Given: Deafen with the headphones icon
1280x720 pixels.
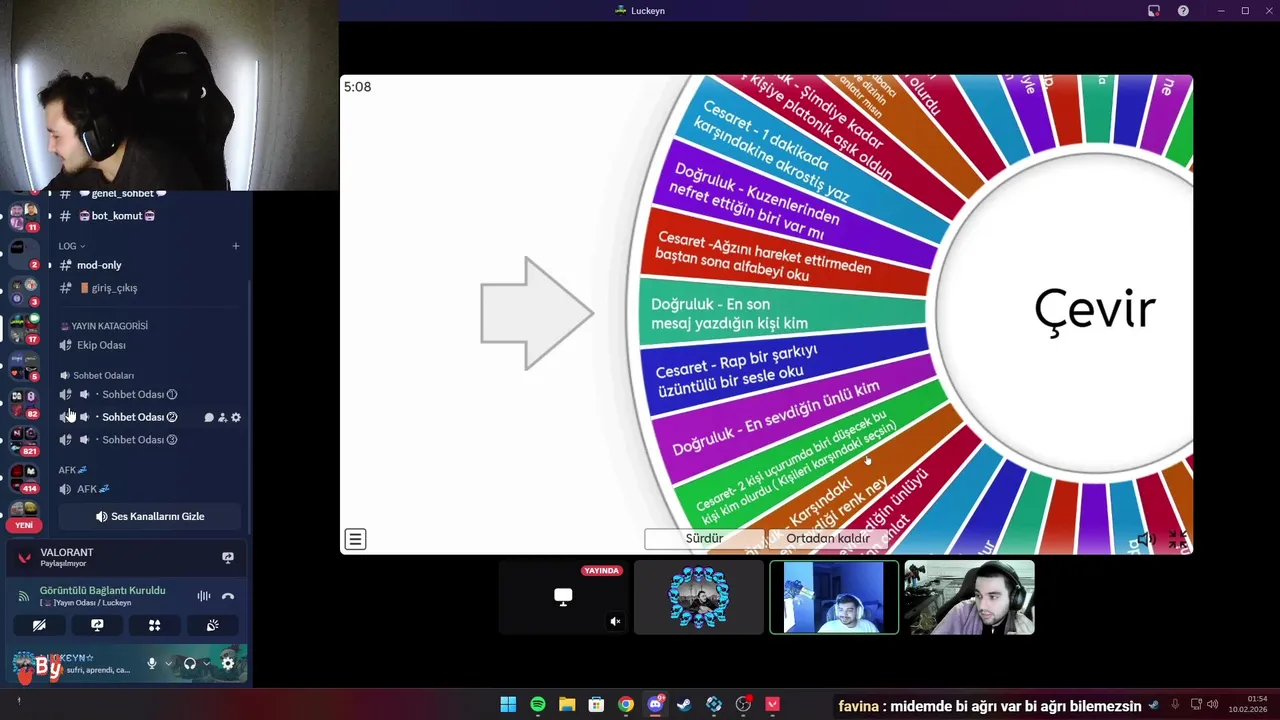Looking at the screenshot, I should click(190, 663).
